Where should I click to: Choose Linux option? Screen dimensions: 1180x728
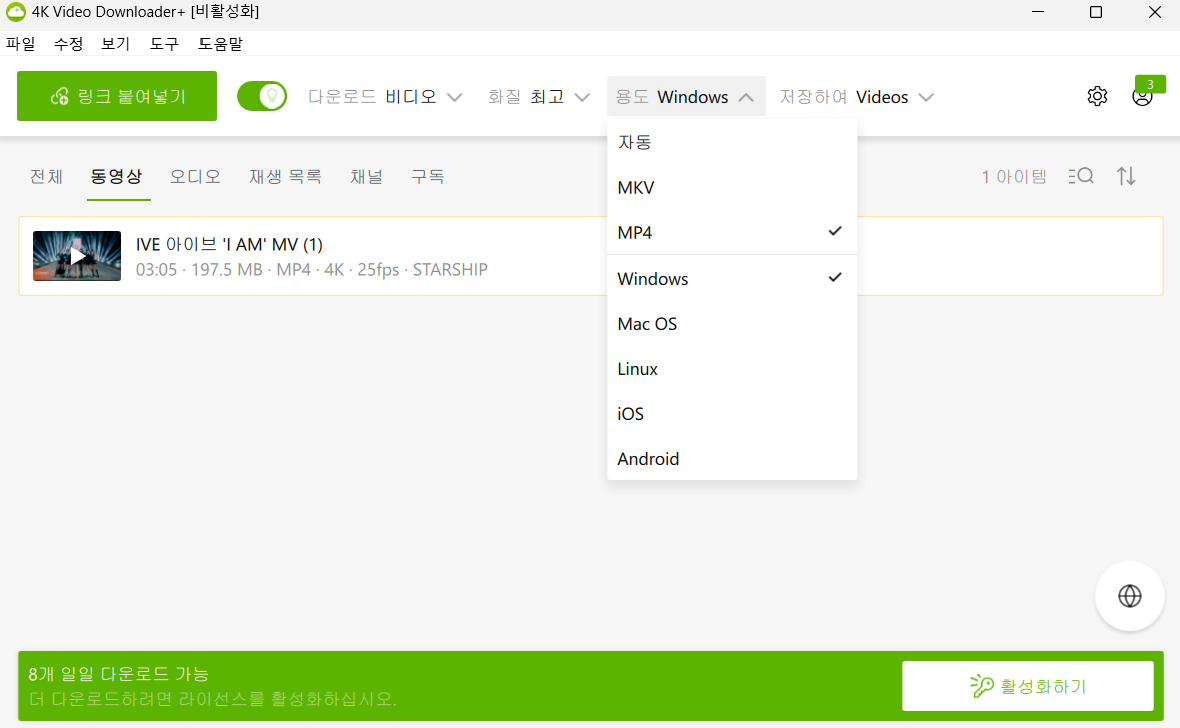tap(731, 369)
